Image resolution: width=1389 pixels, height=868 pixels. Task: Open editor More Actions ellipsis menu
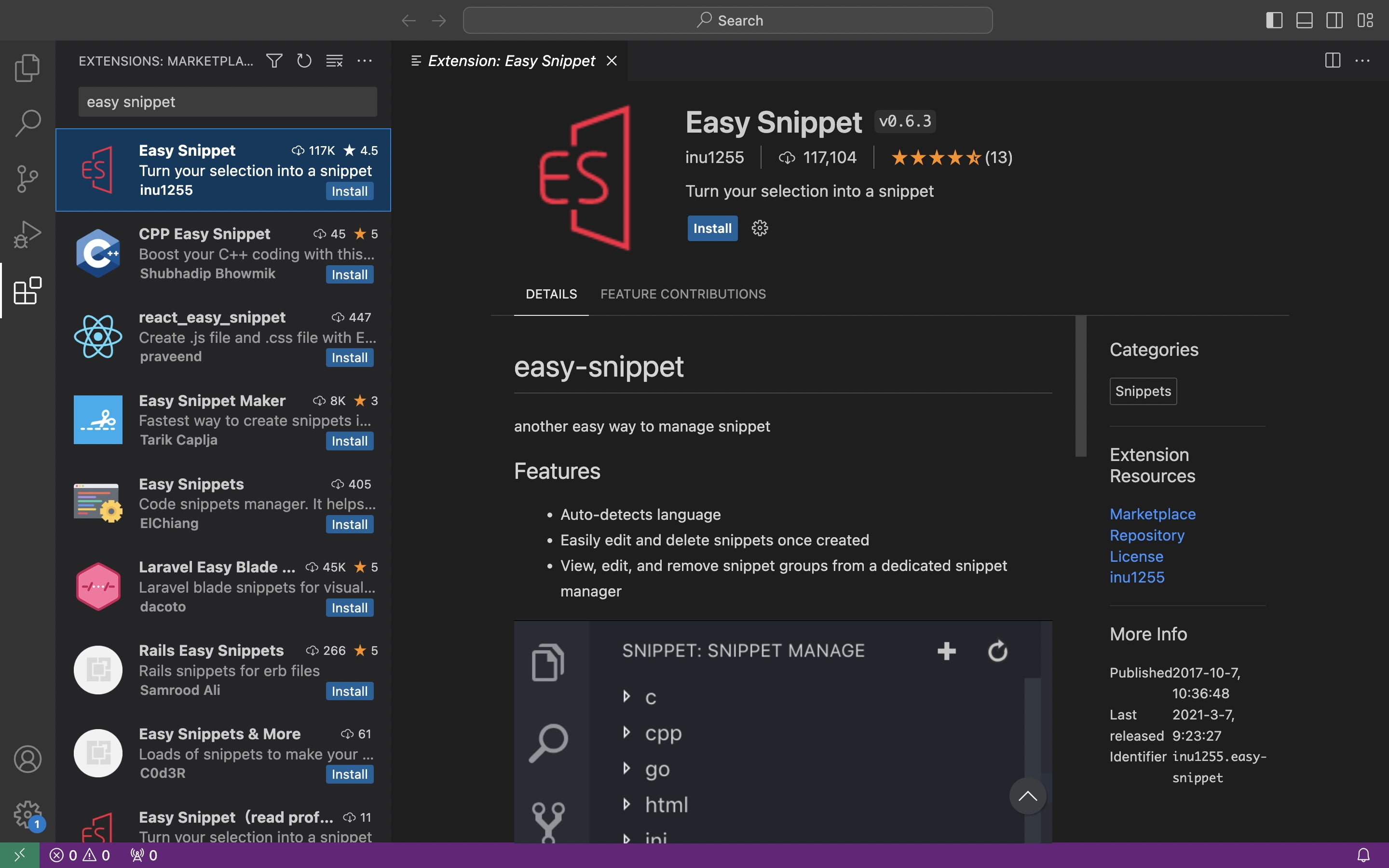coord(1362,61)
